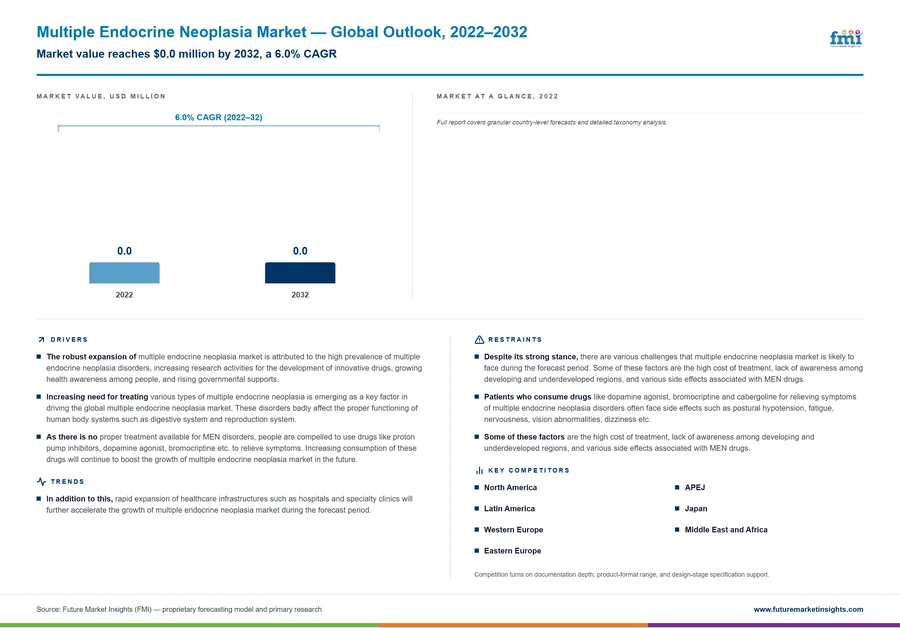Click the 'Full report covers granular country-level forecasts' note
900x628 pixels.
click(552, 122)
